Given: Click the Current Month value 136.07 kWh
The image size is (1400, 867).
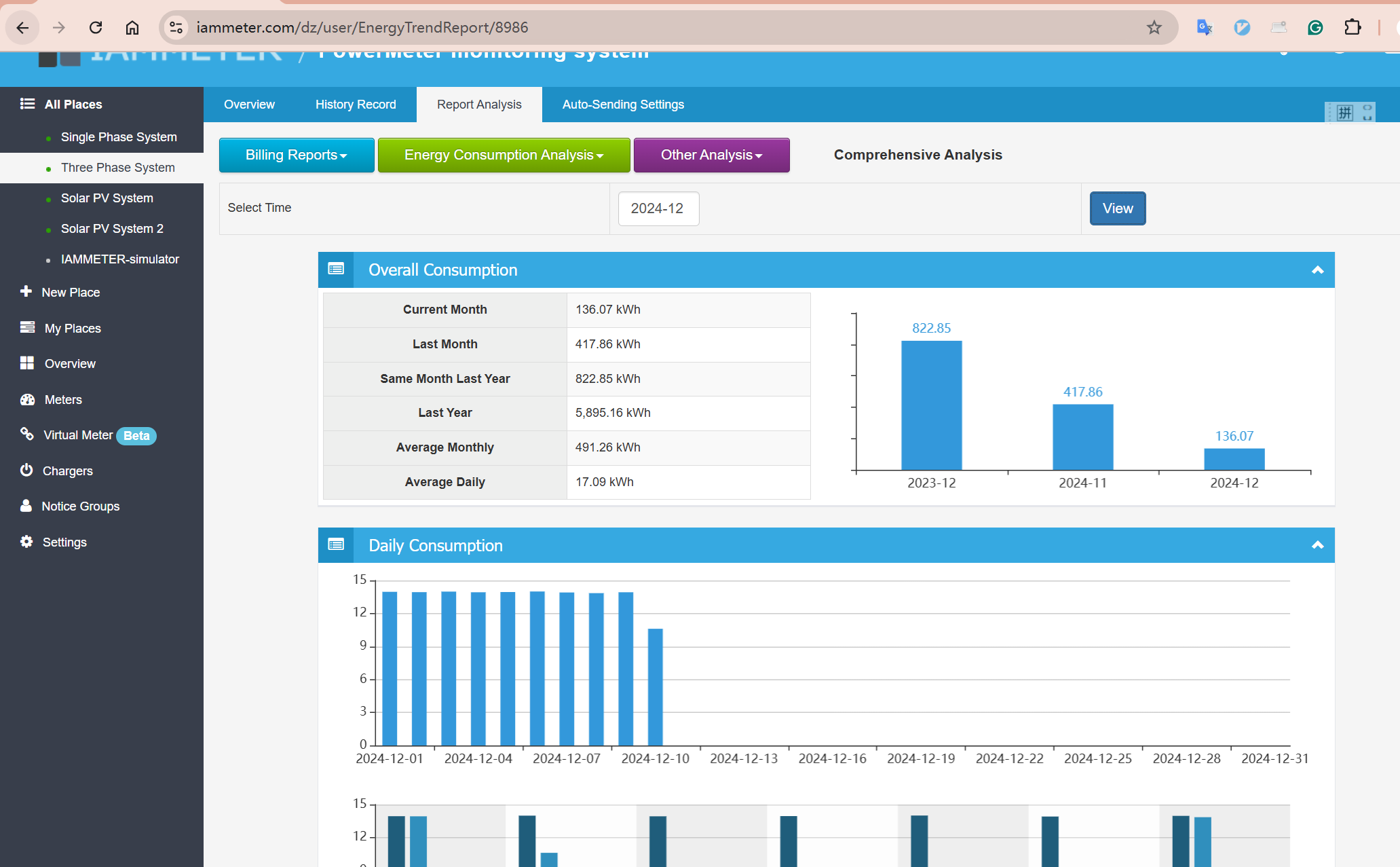Looking at the screenshot, I should click(x=608, y=310).
